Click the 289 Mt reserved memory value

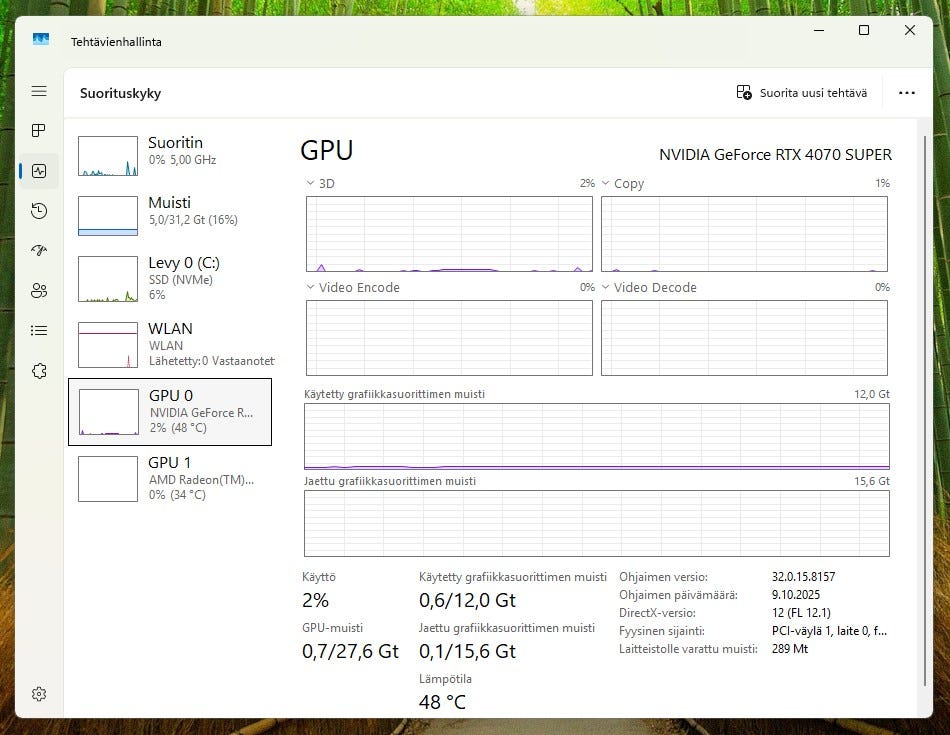coord(789,648)
